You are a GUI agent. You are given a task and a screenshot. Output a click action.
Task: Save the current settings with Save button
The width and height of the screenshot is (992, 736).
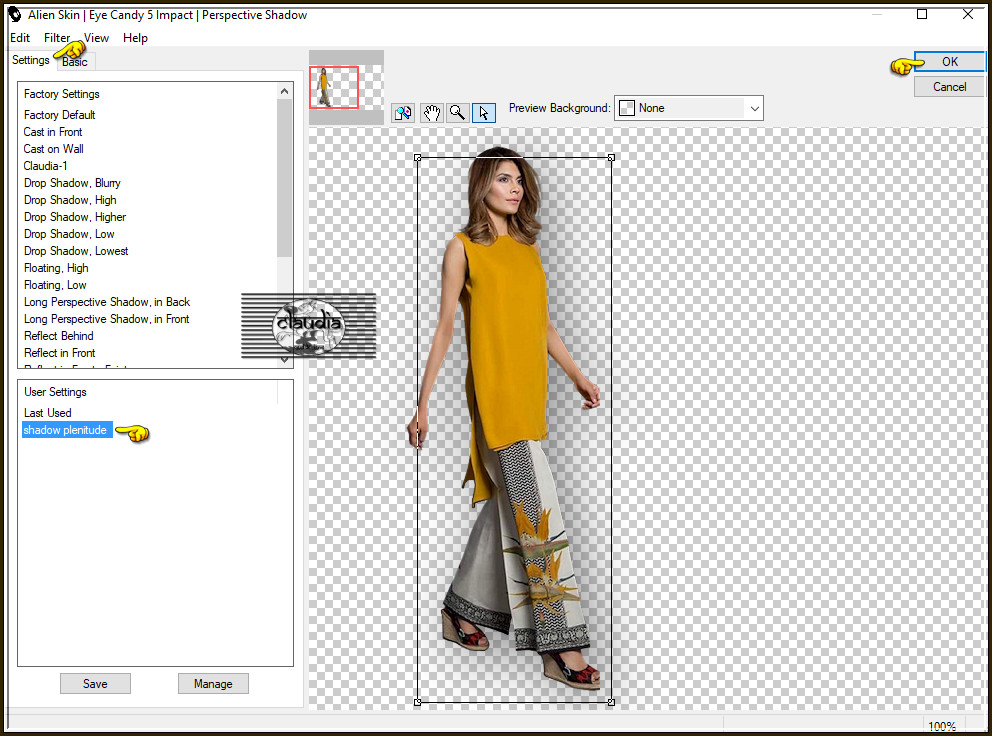pos(96,683)
